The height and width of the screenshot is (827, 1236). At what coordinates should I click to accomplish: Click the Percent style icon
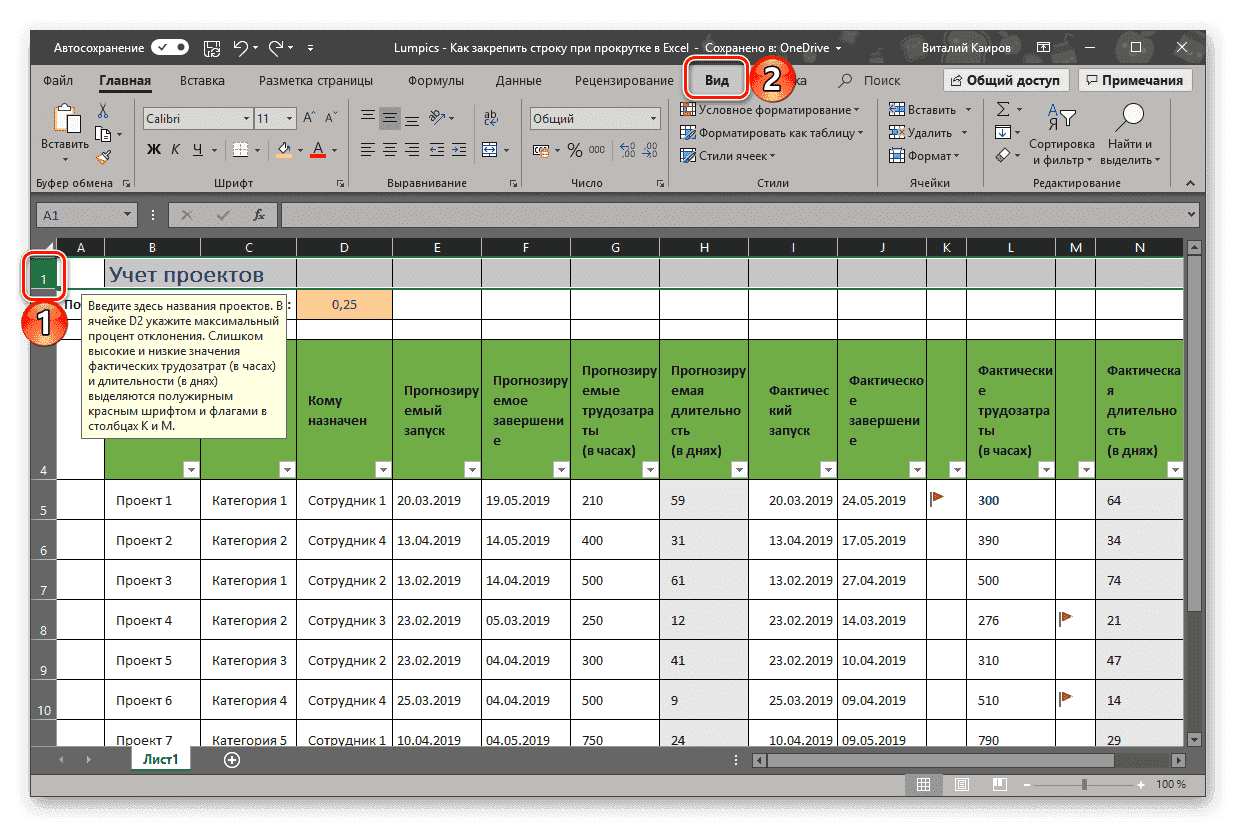pos(574,150)
